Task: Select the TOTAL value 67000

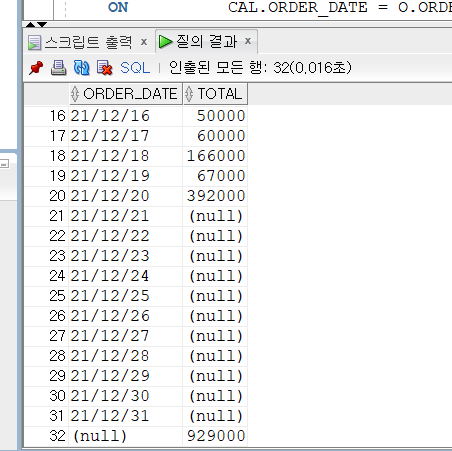Action: 215,176
